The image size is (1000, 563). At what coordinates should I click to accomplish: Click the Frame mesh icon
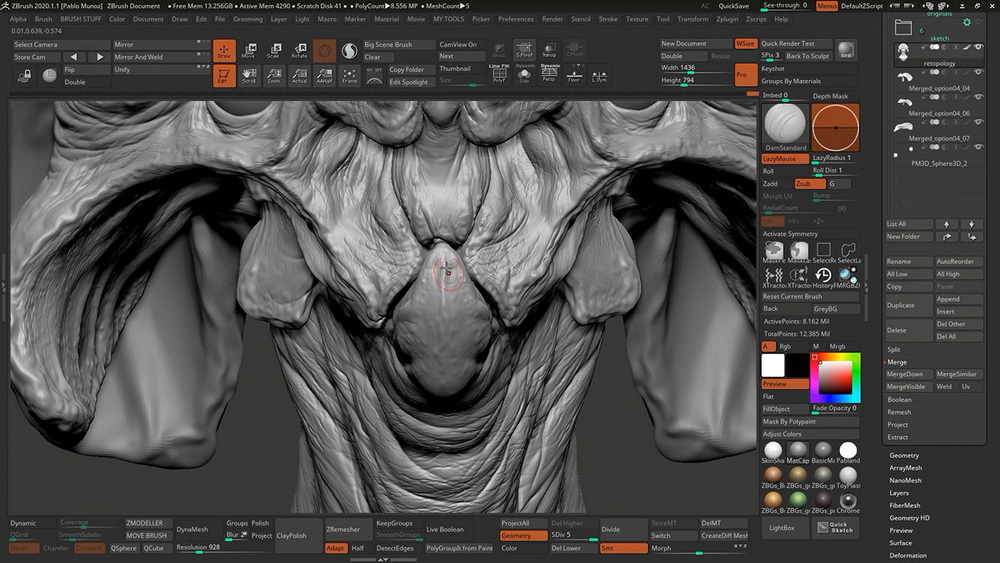(349, 75)
